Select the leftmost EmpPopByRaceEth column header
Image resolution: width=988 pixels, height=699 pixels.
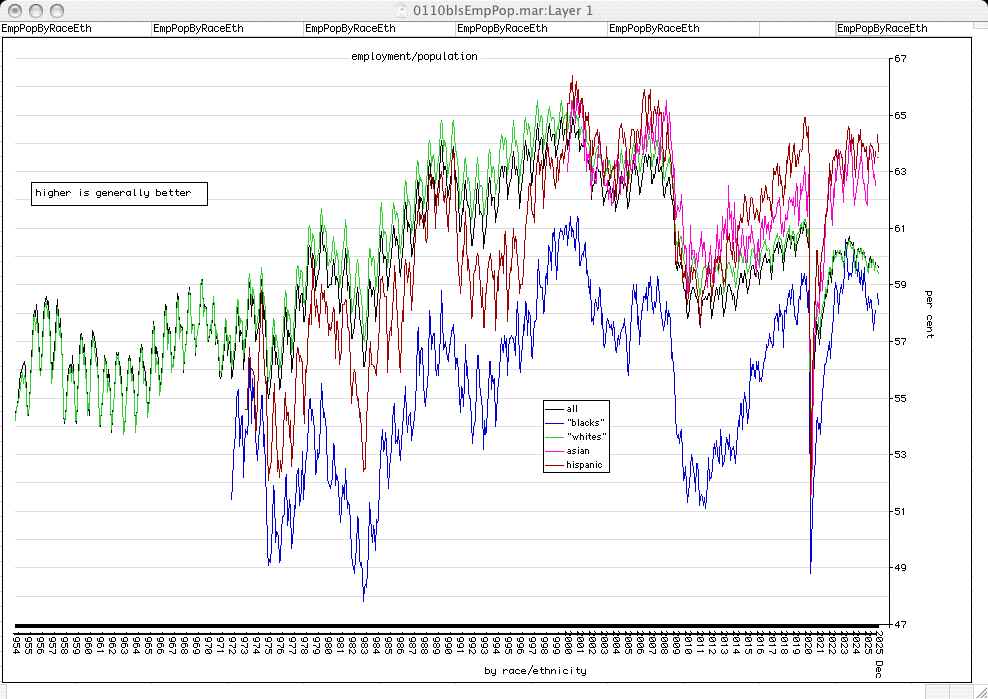pos(47,29)
